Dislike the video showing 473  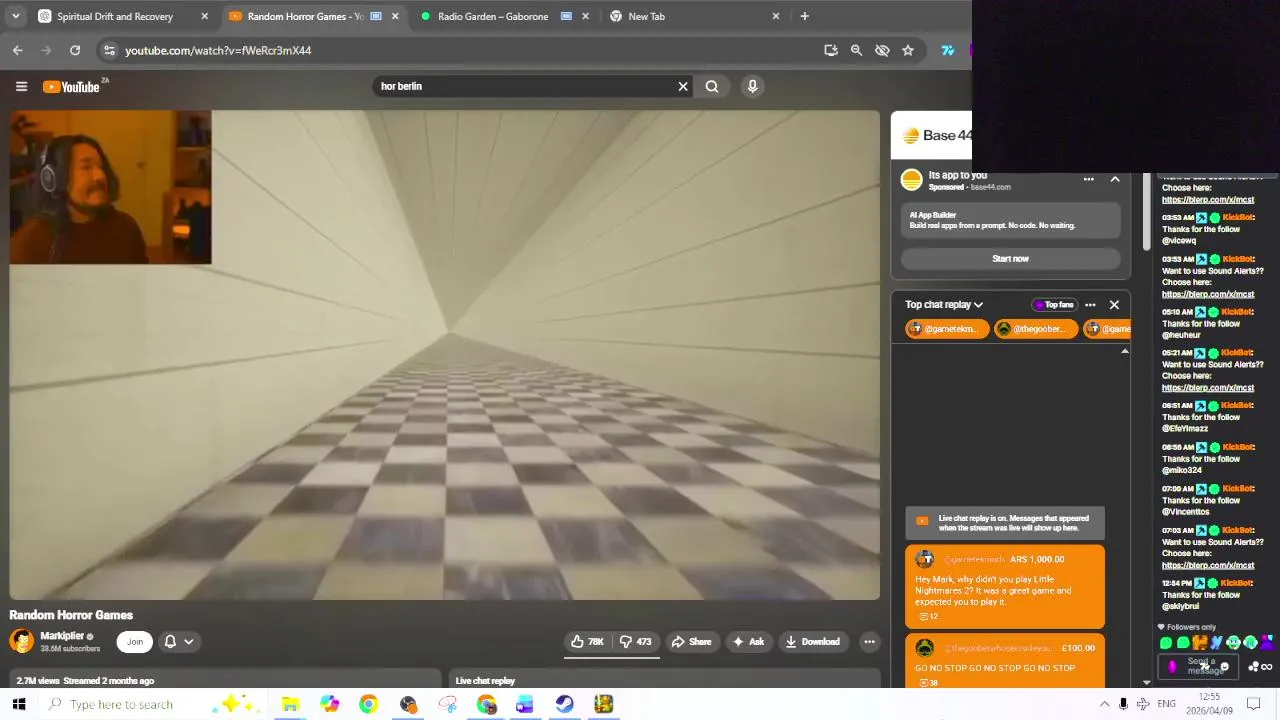[x=636, y=642]
